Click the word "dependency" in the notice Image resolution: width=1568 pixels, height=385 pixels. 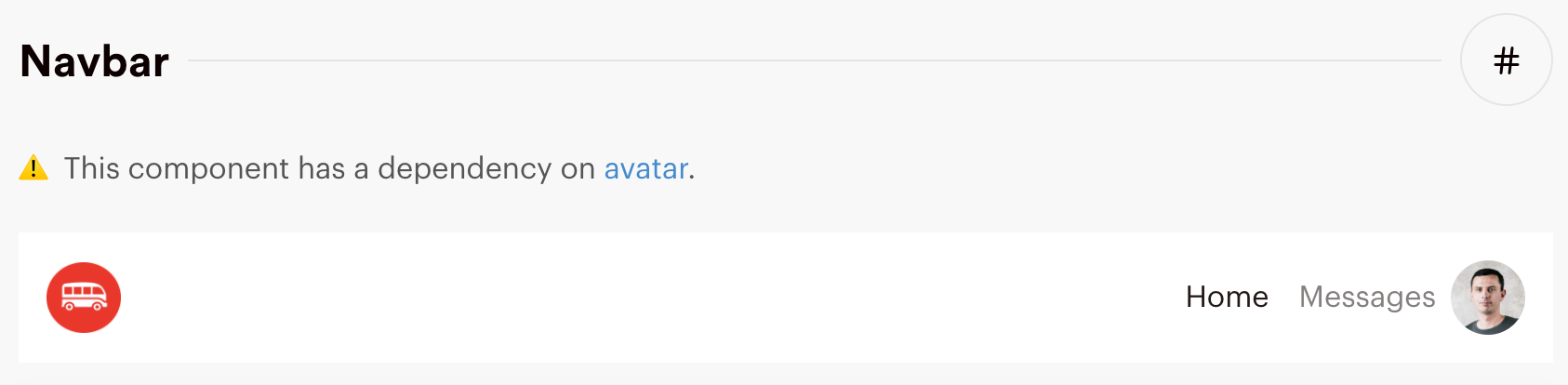coord(464,168)
